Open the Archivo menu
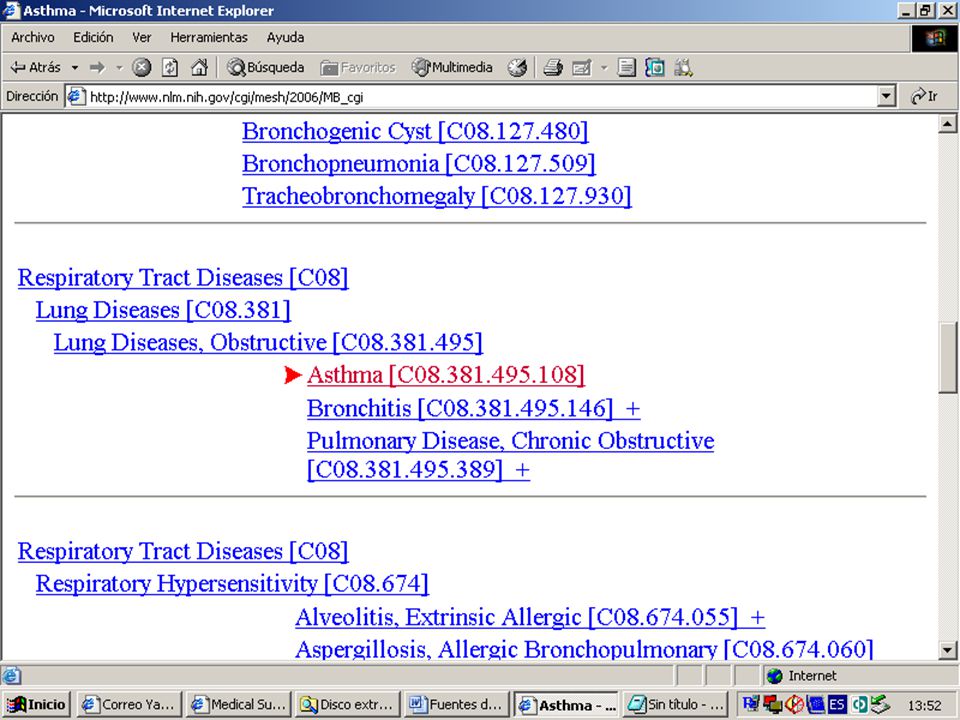 click(x=32, y=37)
